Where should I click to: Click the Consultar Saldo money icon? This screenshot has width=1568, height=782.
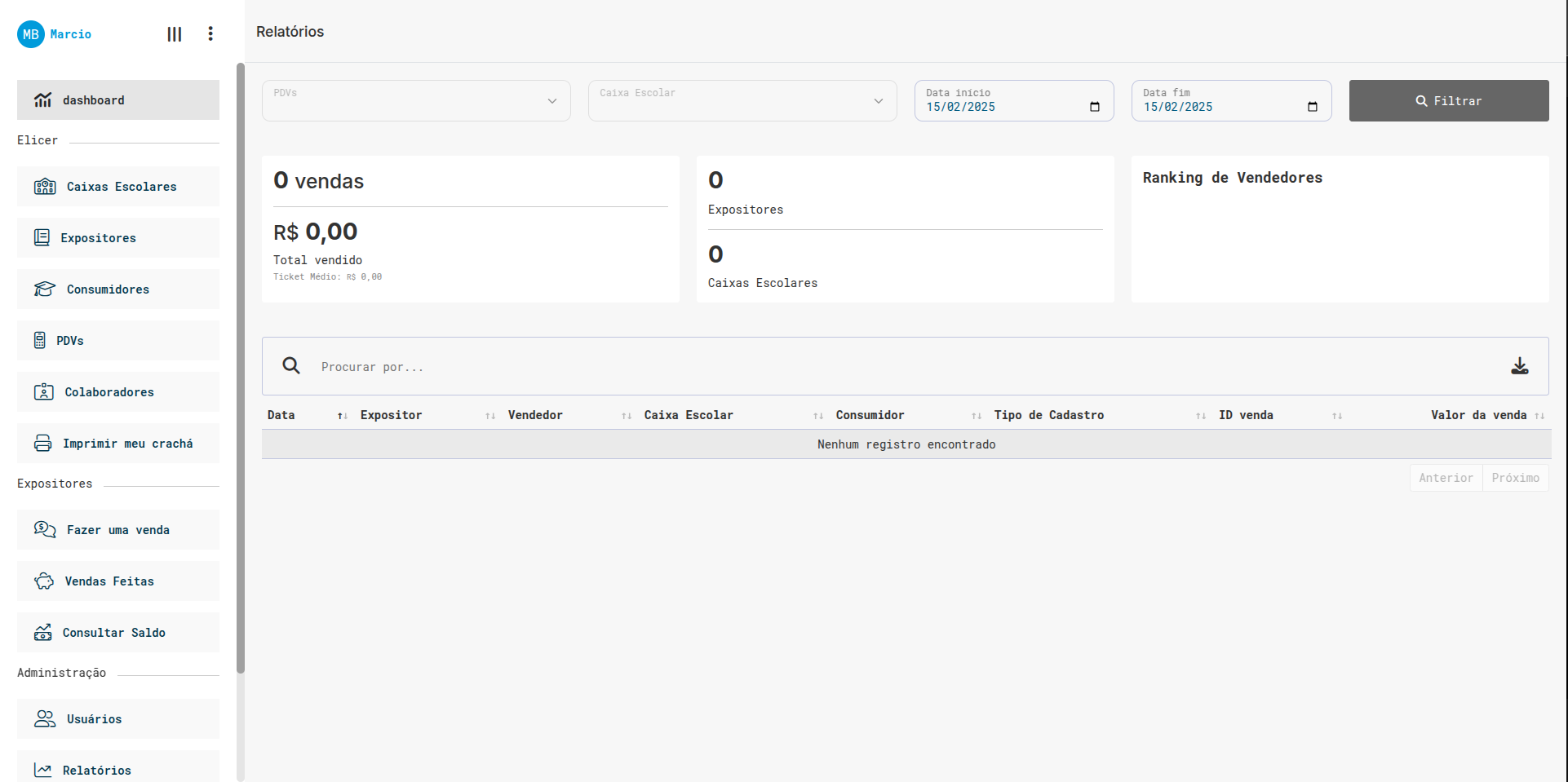tap(42, 632)
